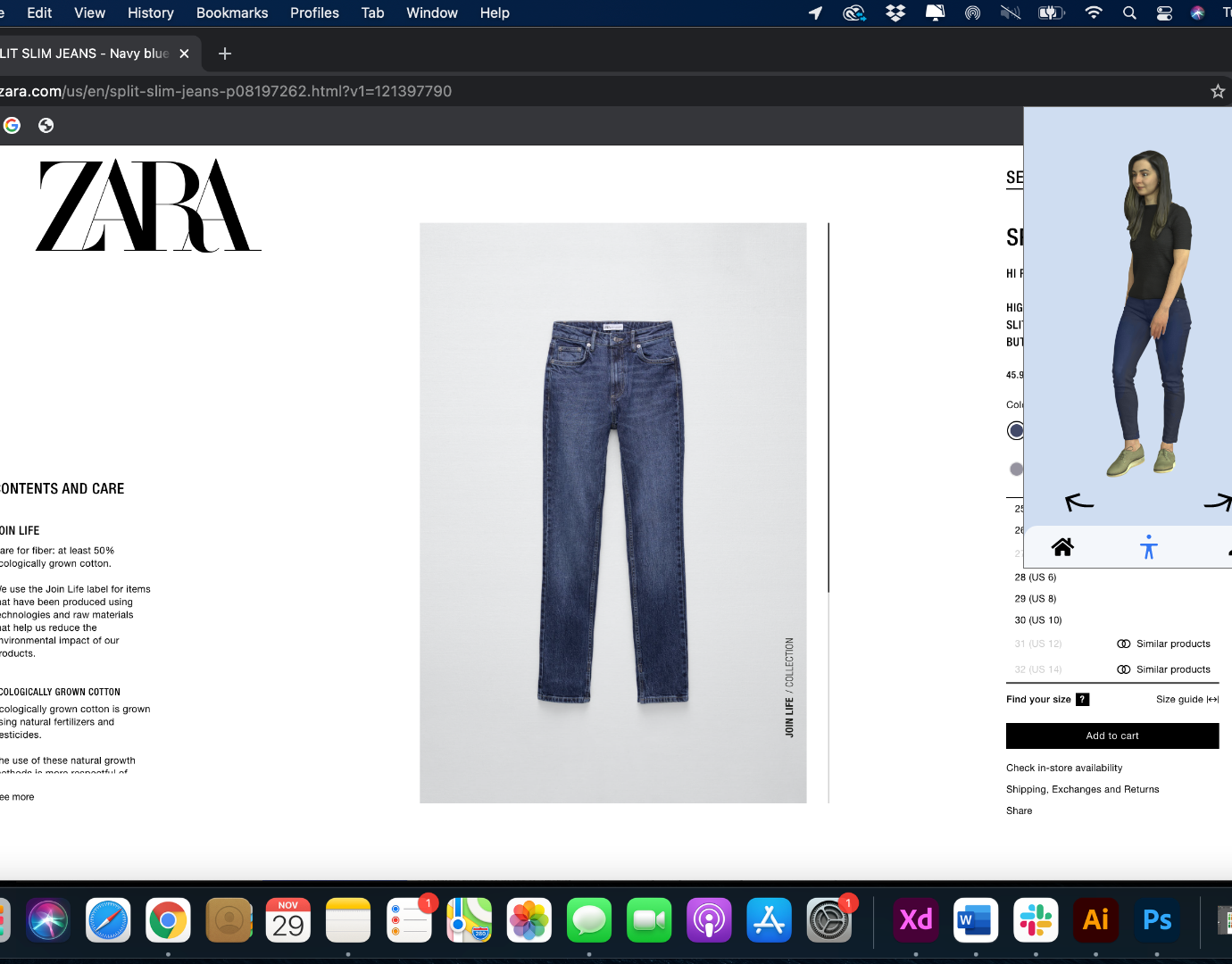Launch Adobe XD from dock
Image resolution: width=1232 pixels, height=964 pixels.
tap(916, 920)
